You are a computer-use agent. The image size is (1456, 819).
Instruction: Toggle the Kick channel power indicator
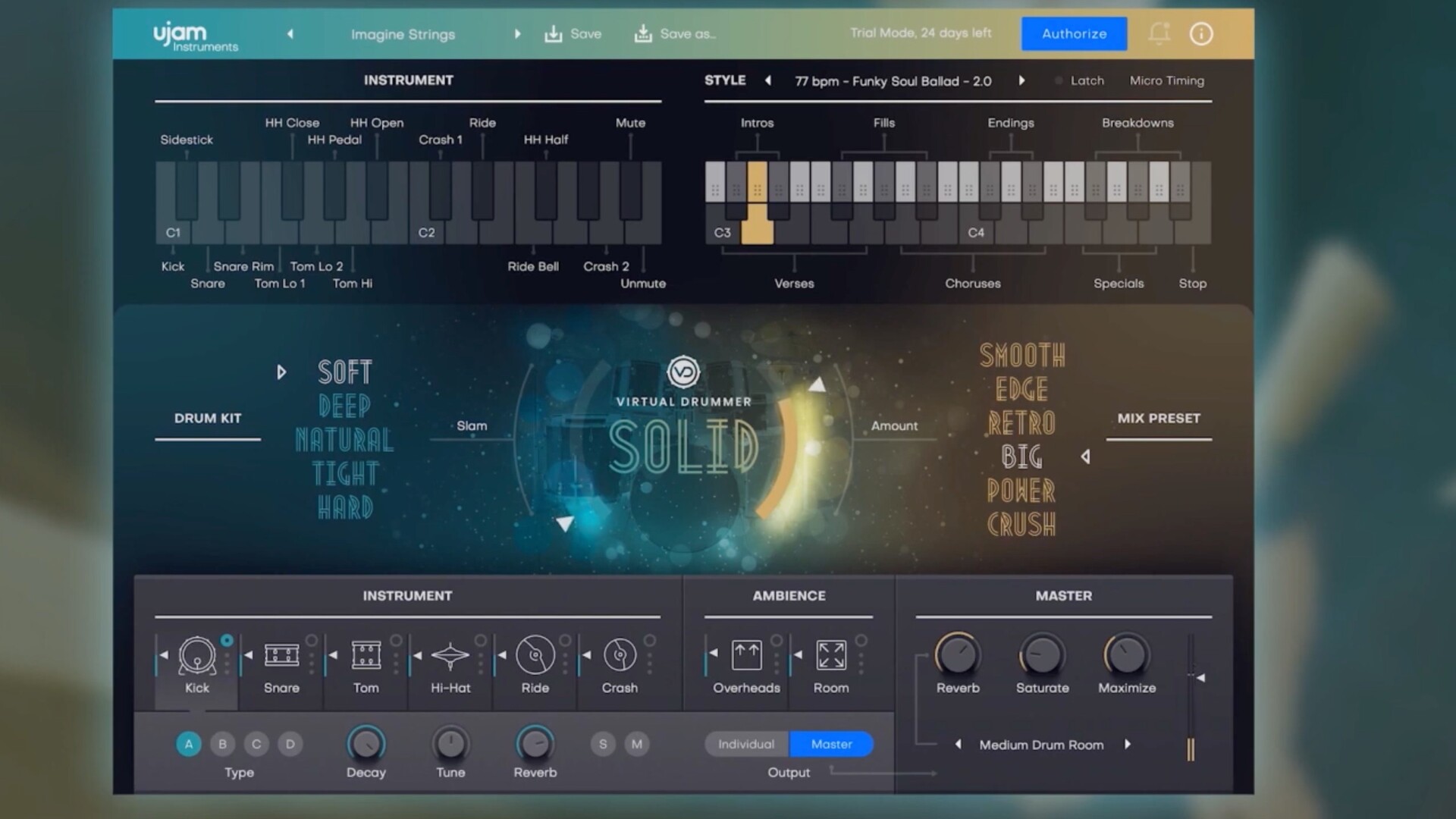click(227, 641)
